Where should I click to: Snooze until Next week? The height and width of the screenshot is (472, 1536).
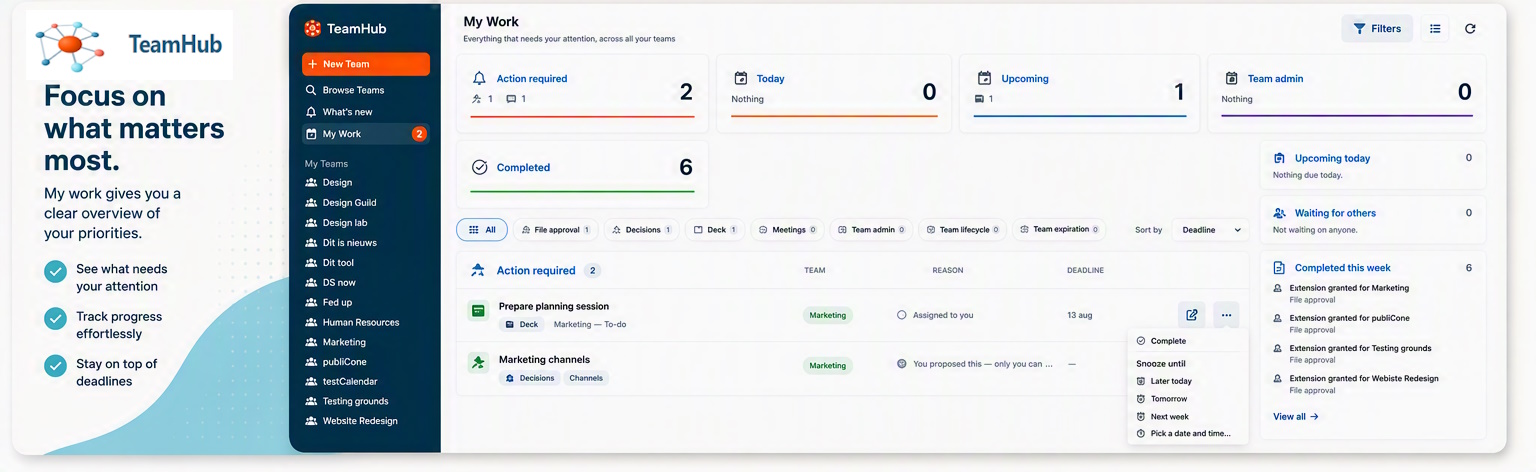1187,417
